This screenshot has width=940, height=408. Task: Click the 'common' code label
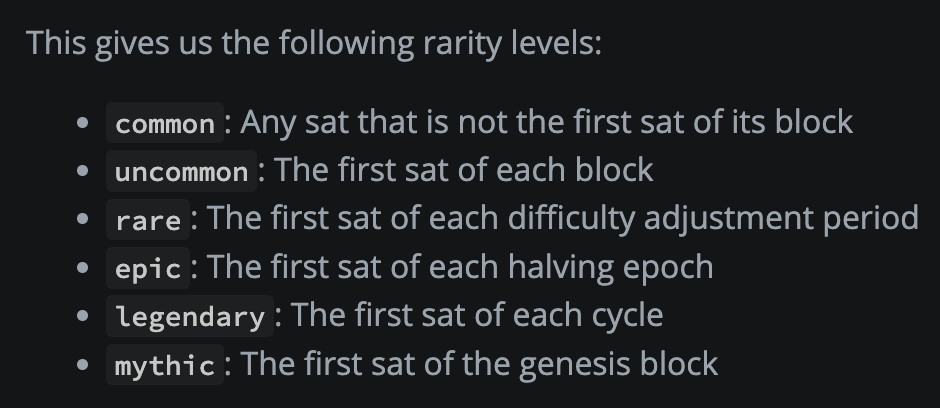coord(165,123)
